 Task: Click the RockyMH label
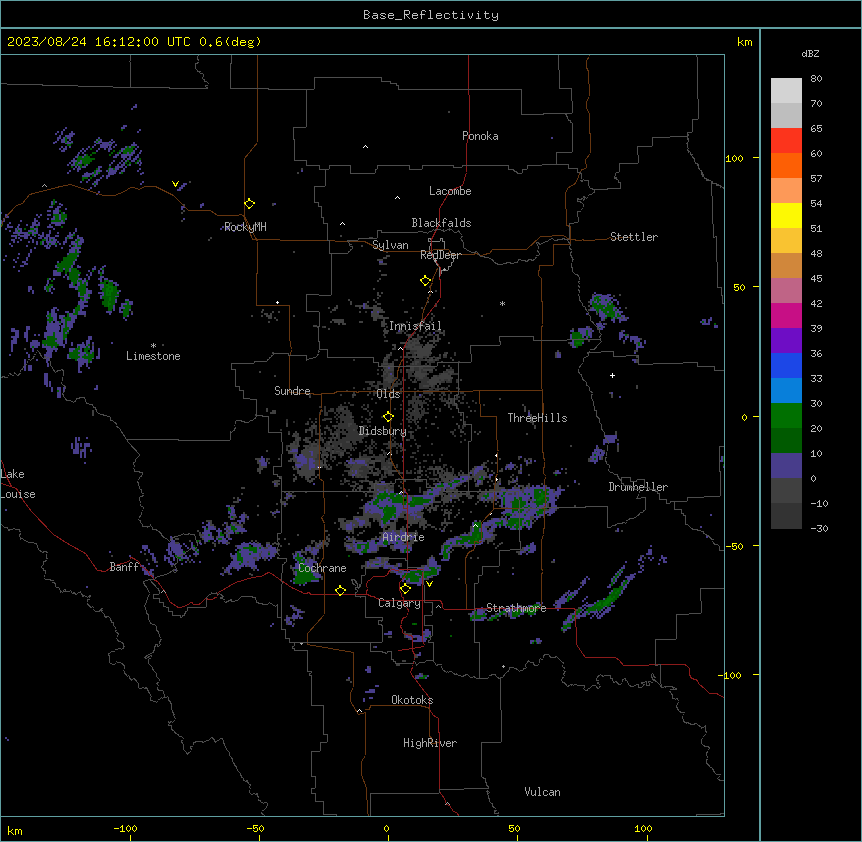click(x=245, y=227)
